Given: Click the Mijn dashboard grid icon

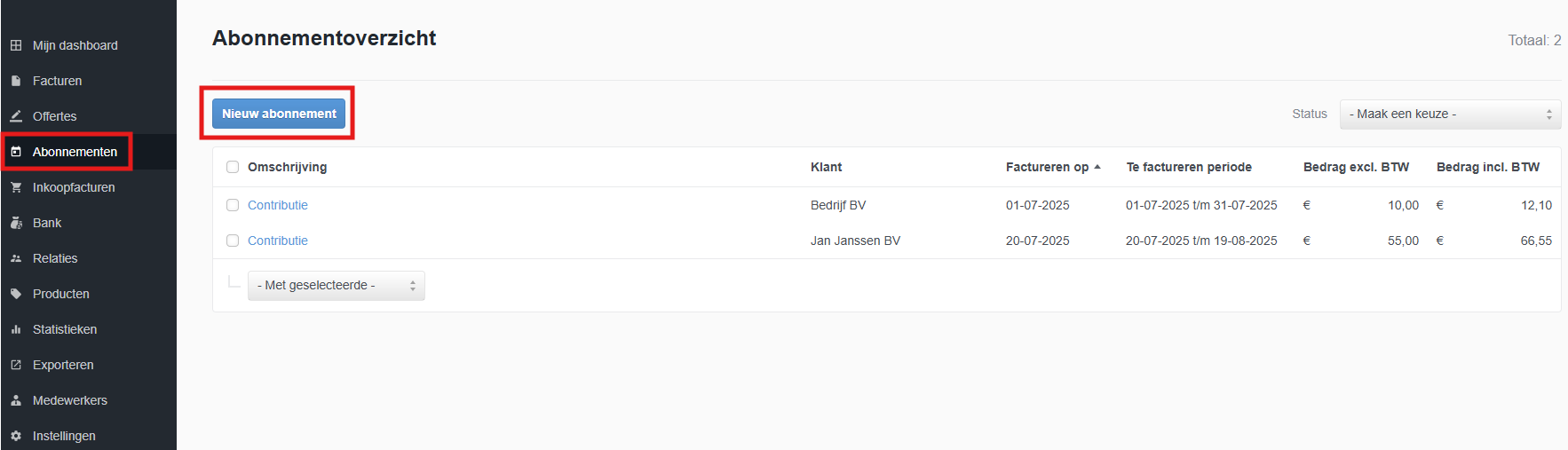Looking at the screenshot, I should (x=16, y=45).
